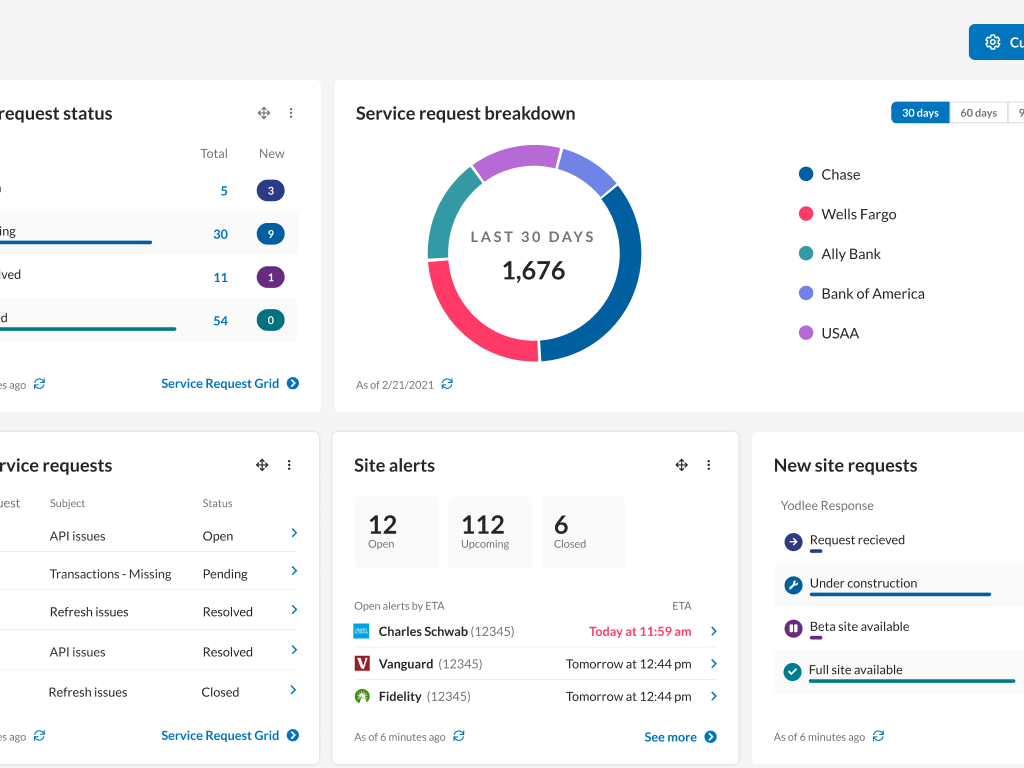This screenshot has width=1024, height=768.
Task: Expand the first API issues Open row
Action: 294,533
